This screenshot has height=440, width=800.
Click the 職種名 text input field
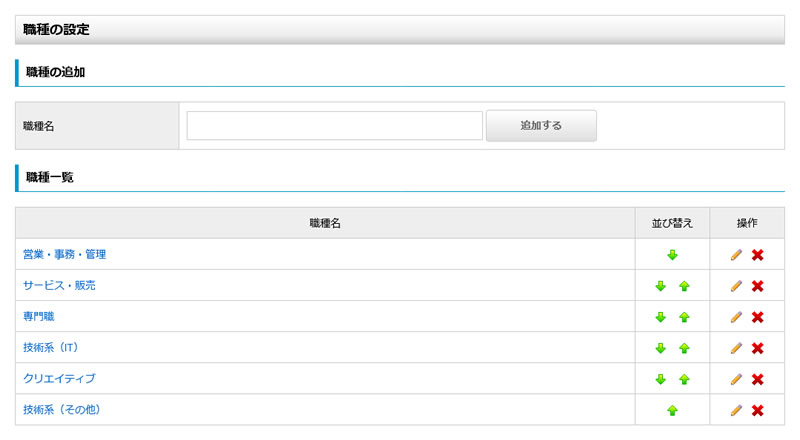[334, 126]
